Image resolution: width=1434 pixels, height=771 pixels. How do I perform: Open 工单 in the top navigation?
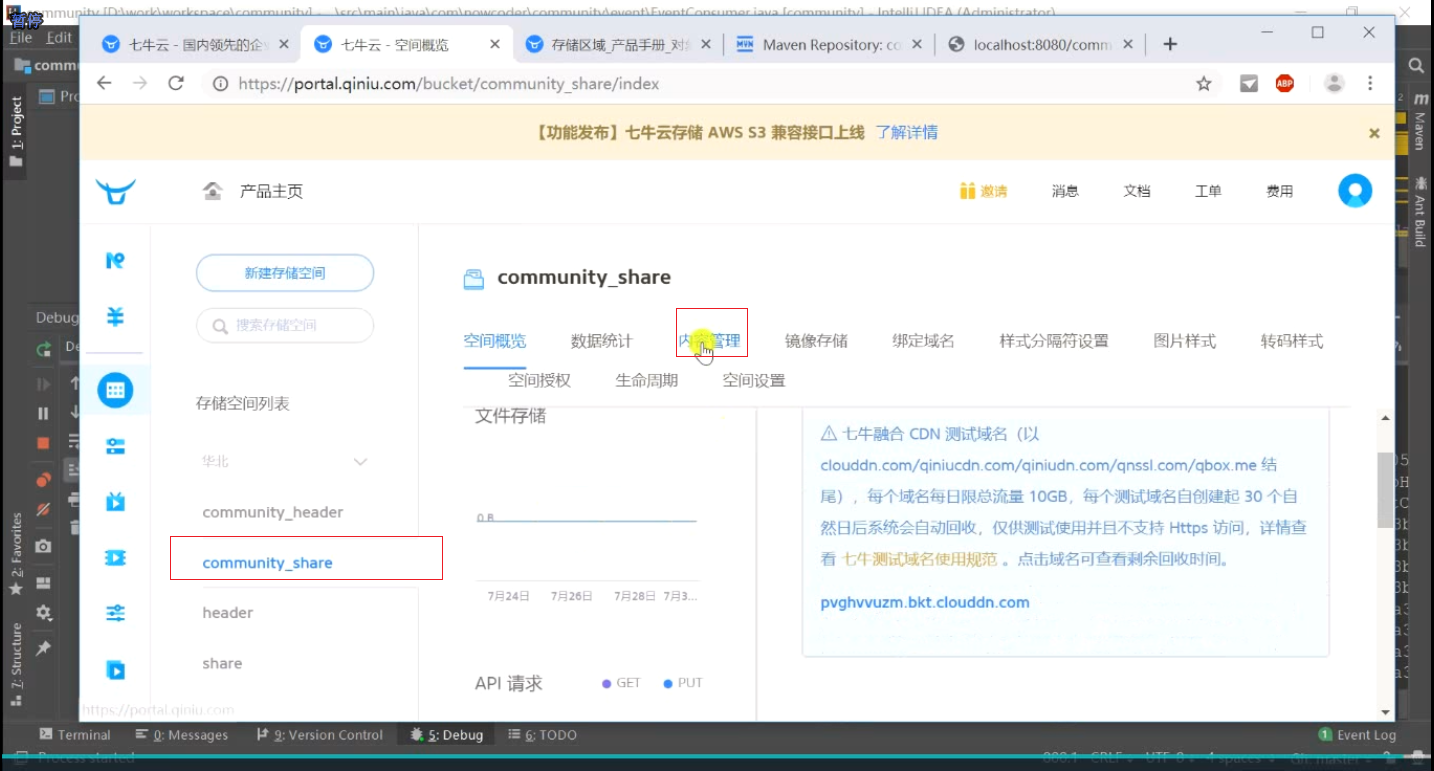(x=1208, y=191)
